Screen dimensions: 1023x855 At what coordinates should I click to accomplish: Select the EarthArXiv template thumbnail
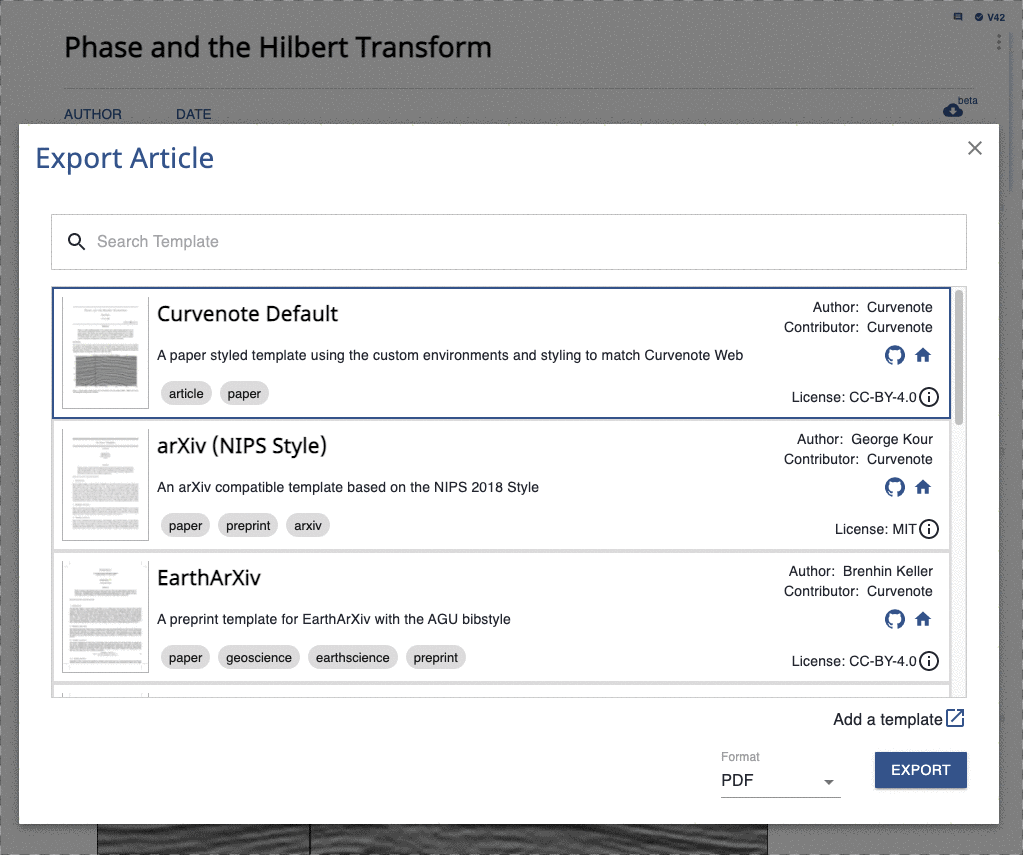coord(105,617)
